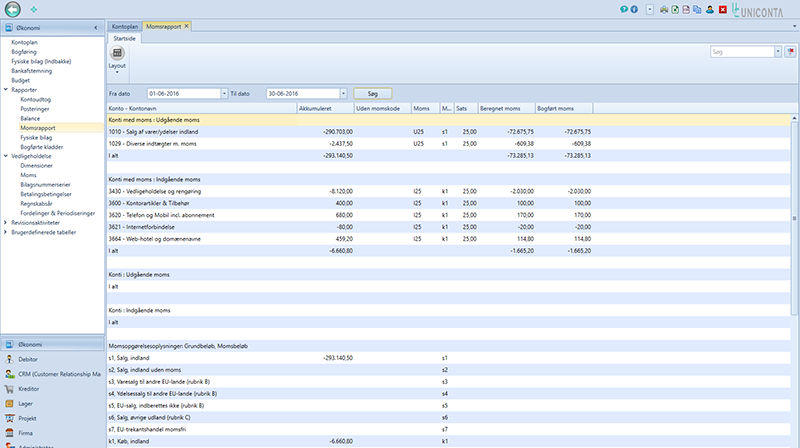Expand the Revisionsaktiviteter tree node
This screenshot has height=448, width=800.
(x=6, y=222)
